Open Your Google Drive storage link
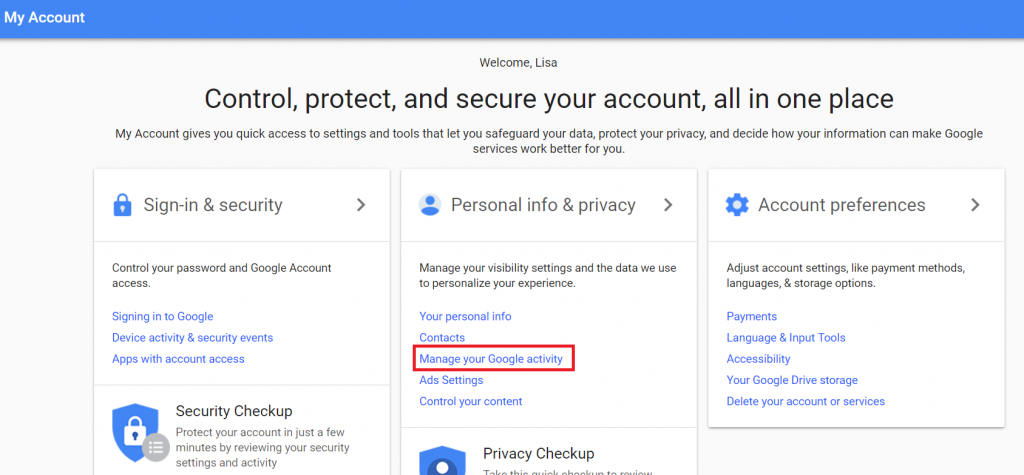 792,380
